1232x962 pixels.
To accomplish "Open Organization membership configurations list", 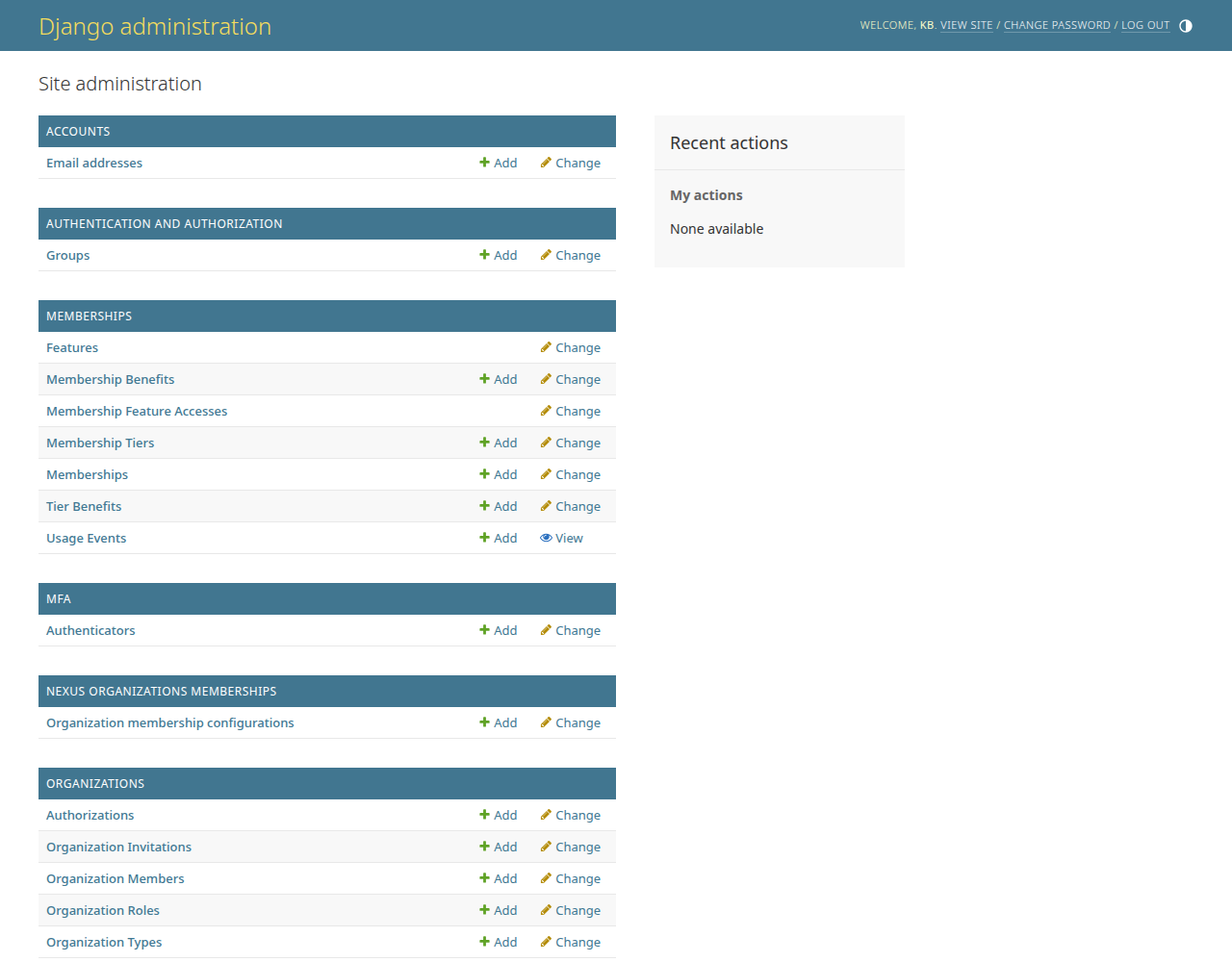I will pyautogui.click(x=170, y=722).
